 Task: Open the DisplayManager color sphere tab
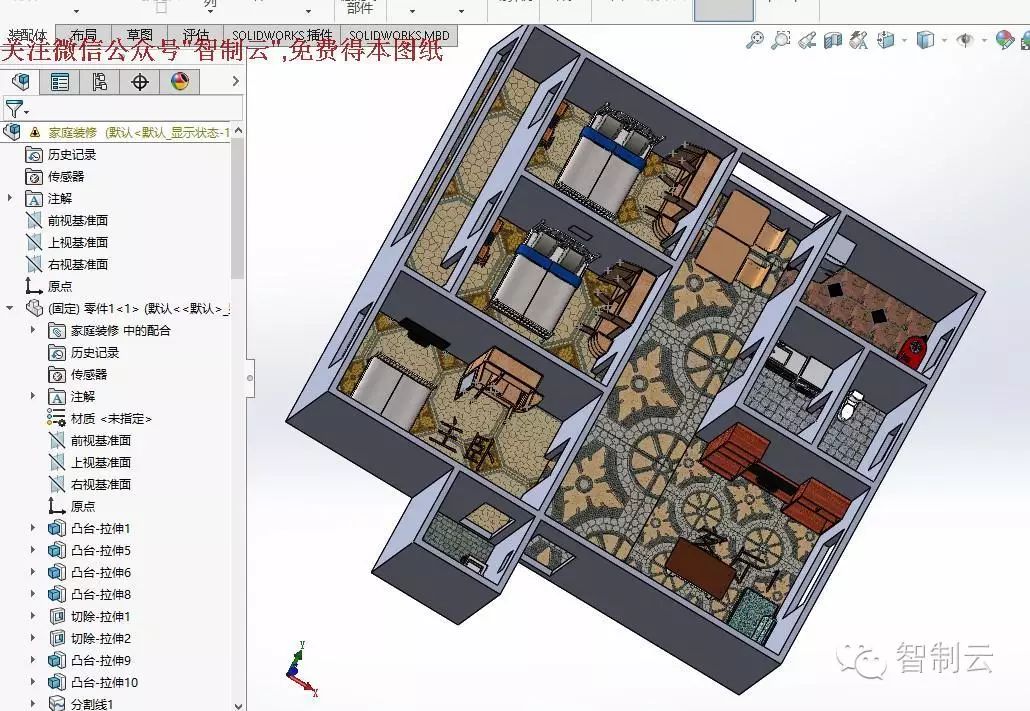click(x=179, y=81)
